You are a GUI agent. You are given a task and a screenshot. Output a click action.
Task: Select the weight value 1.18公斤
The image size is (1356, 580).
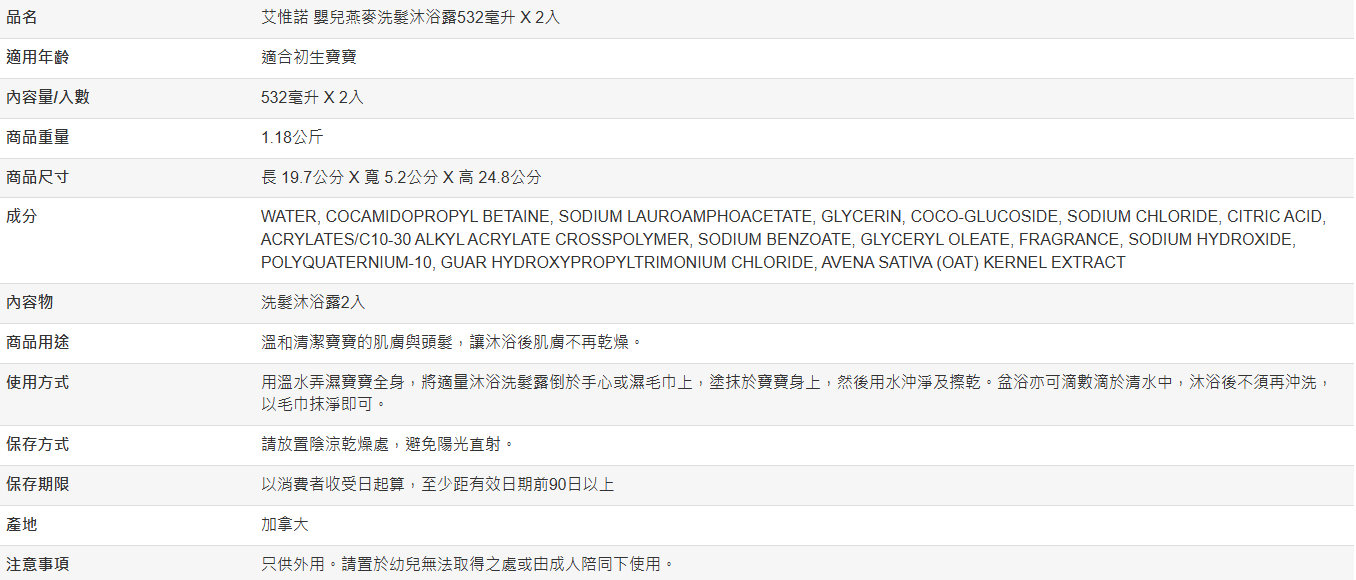[292, 137]
